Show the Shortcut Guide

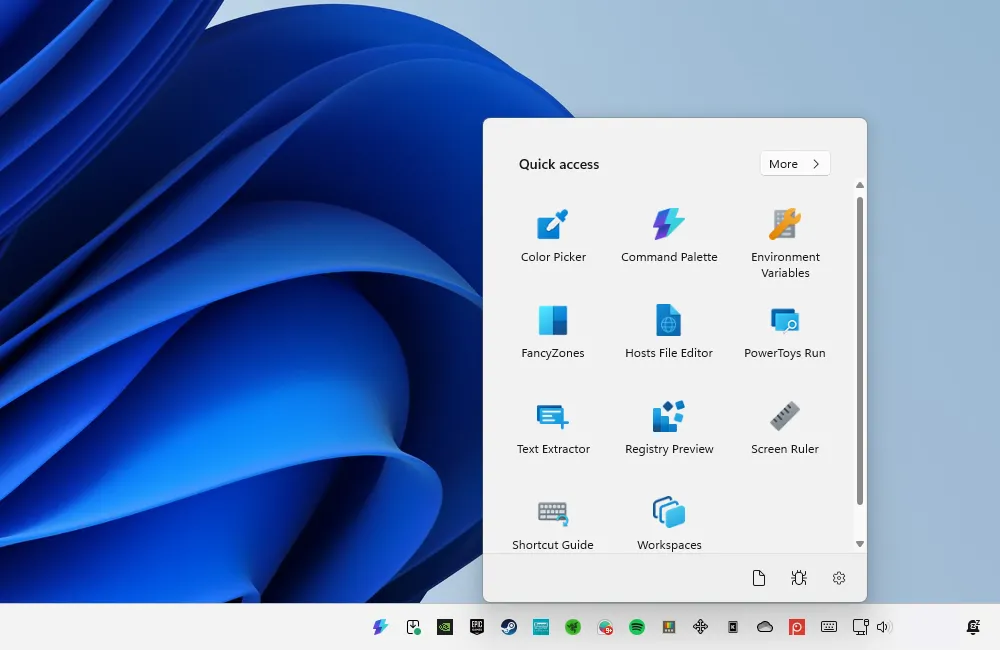coord(553,524)
